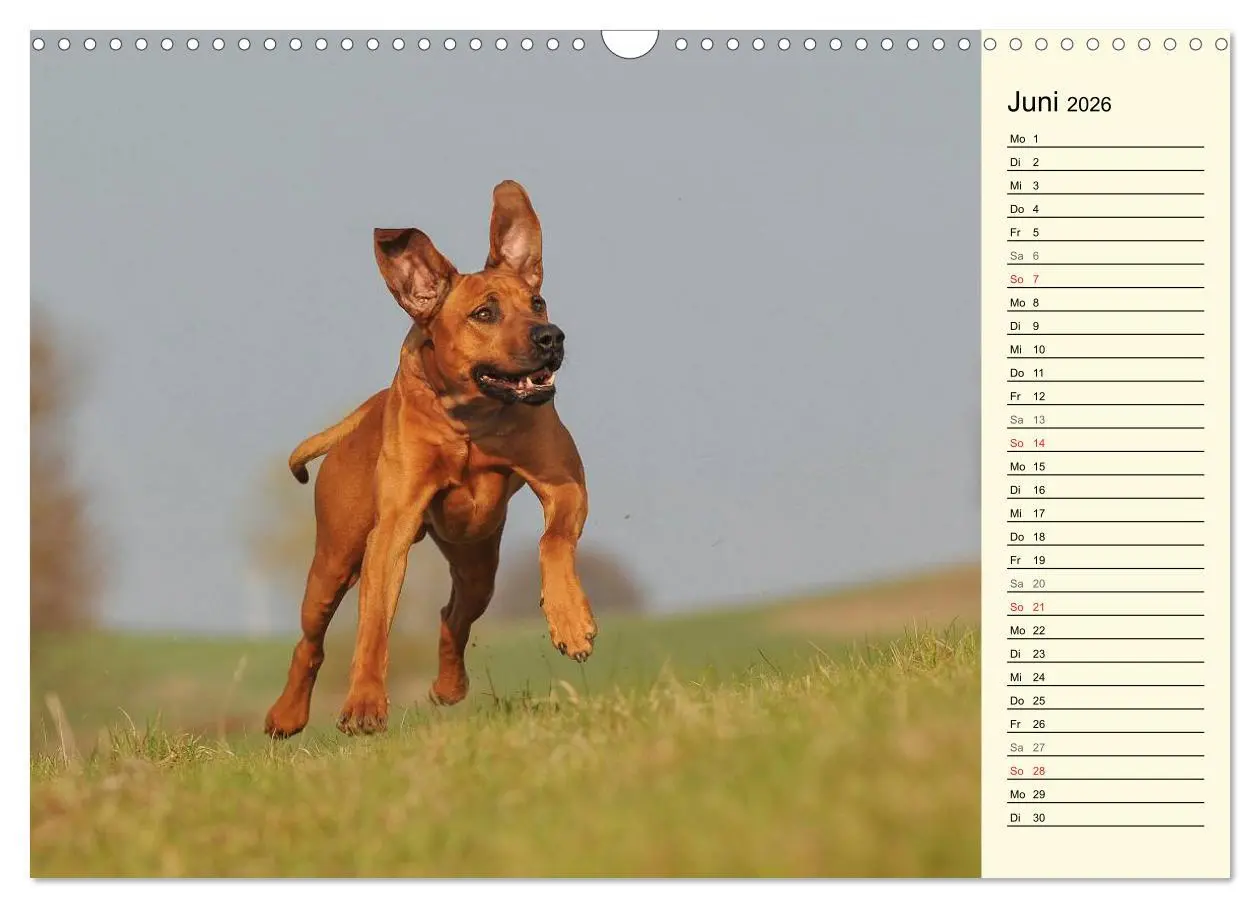Select the red row 'So 28'
1260x908 pixels.
[x=1105, y=770]
